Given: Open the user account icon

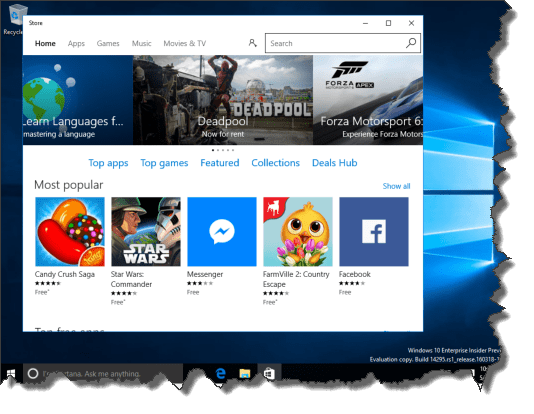Looking at the screenshot, I should pos(252,43).
